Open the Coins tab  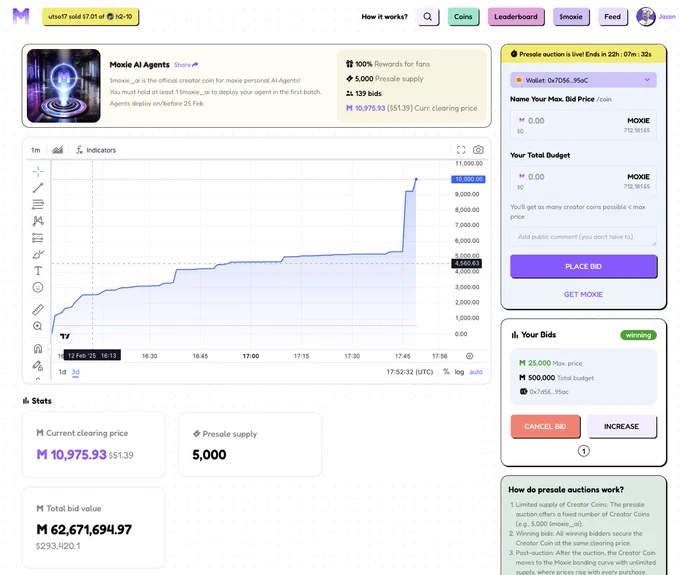click(x=463, y=17)
